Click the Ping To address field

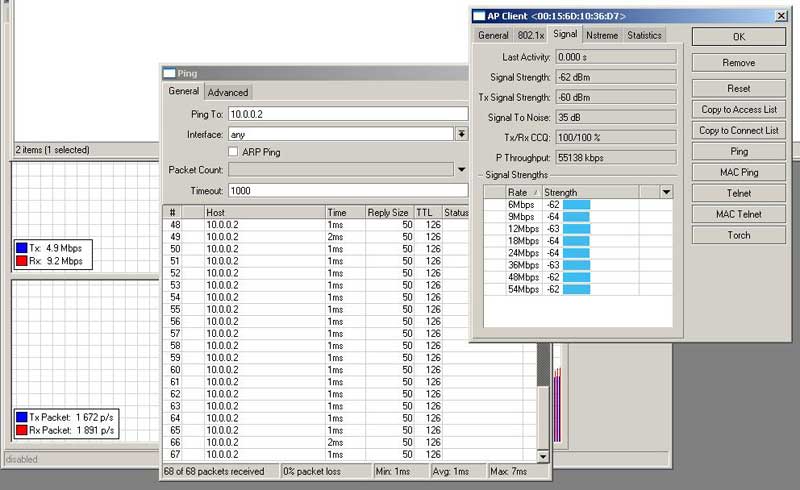(x=348, y=114)
